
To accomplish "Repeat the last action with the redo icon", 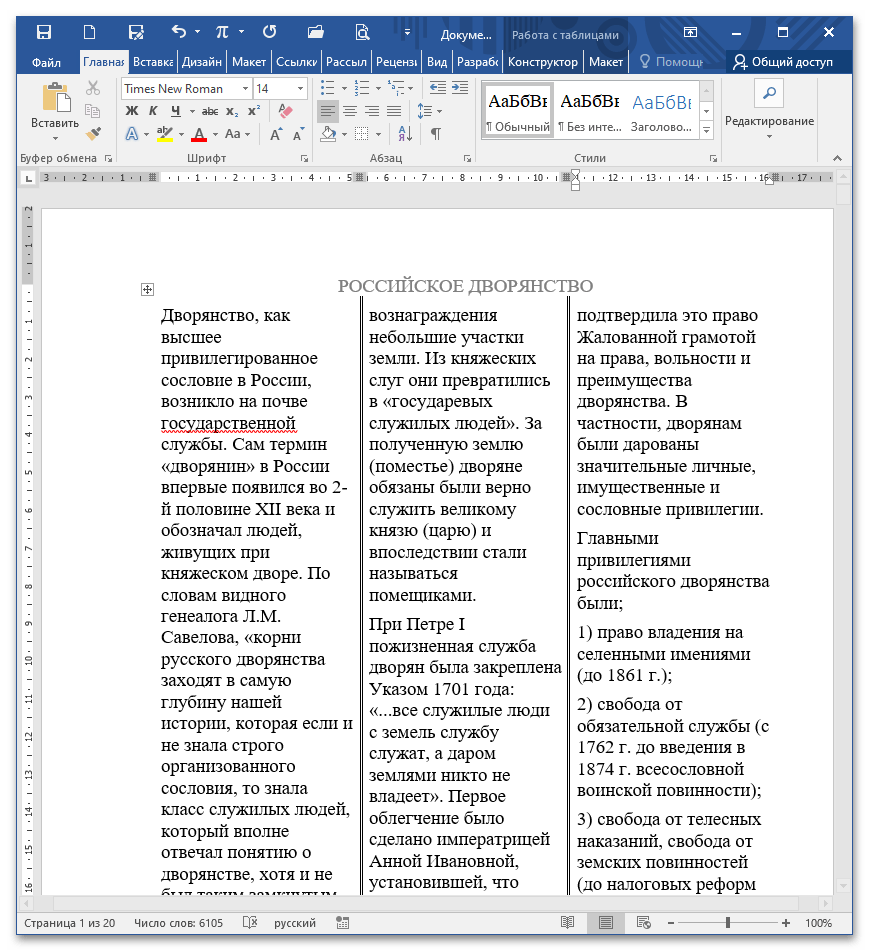I will coord(269,32).
